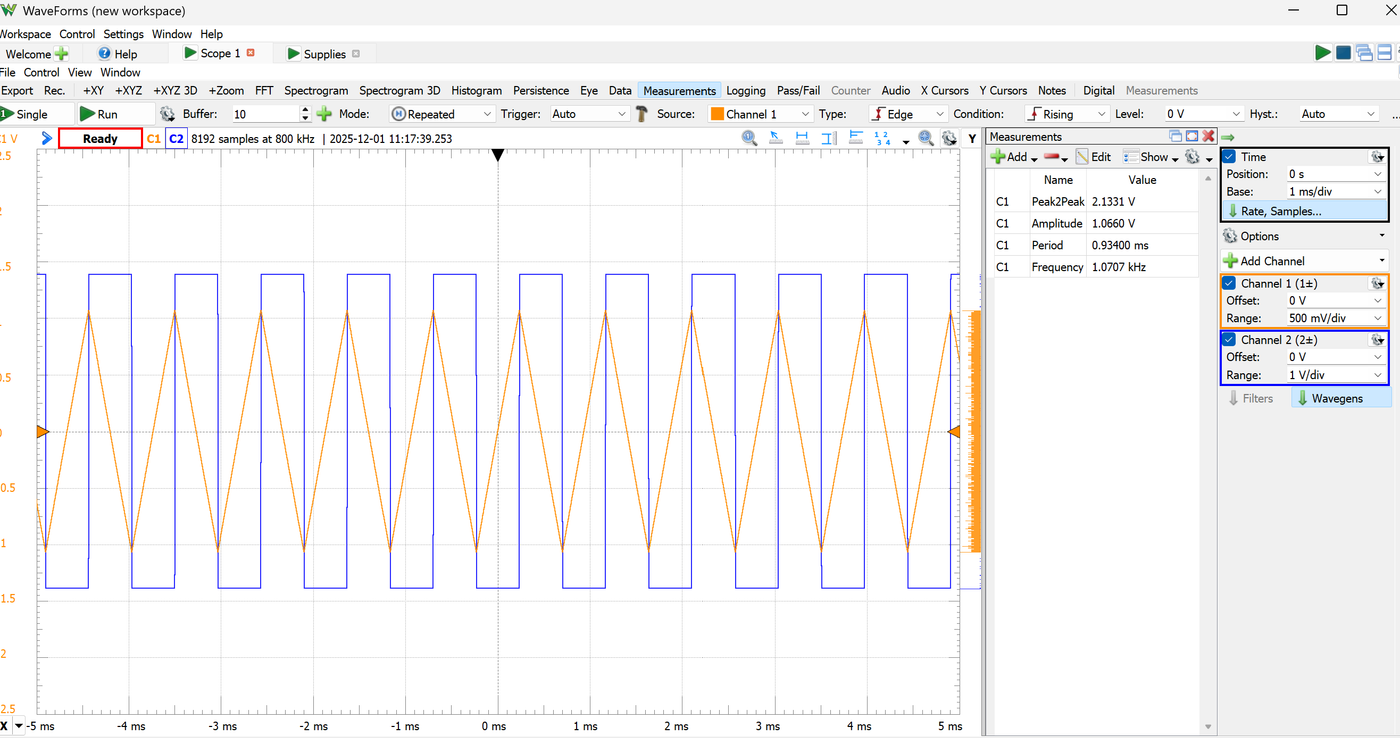Disable Channel 2 checkbox
This screenshot has height=738, width=1400.
1230,340
